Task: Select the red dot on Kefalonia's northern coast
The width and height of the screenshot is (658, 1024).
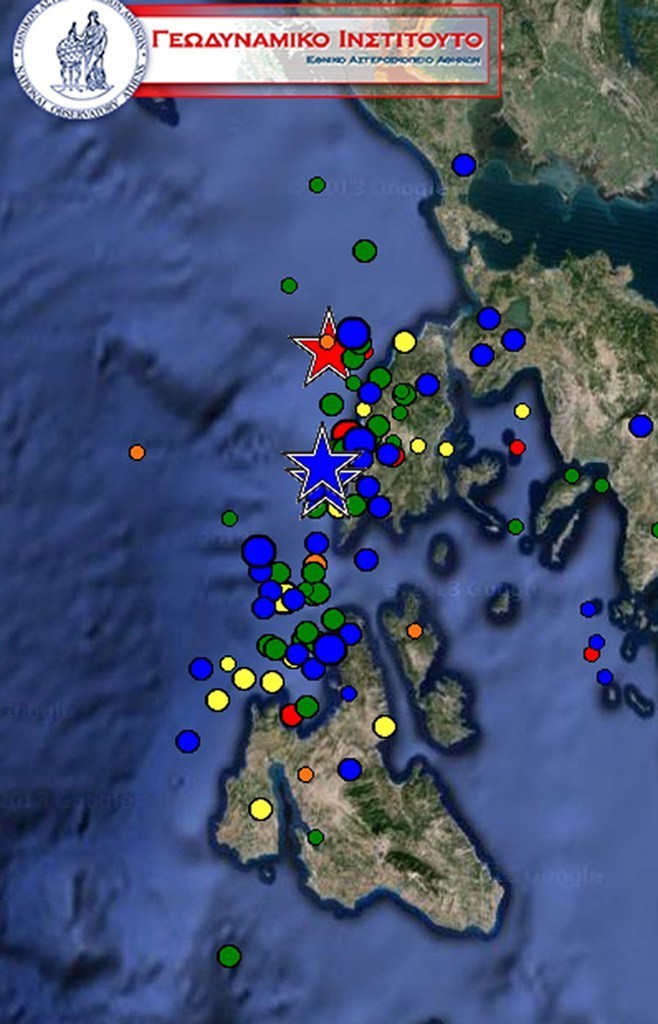Action: tap(292, 714)
